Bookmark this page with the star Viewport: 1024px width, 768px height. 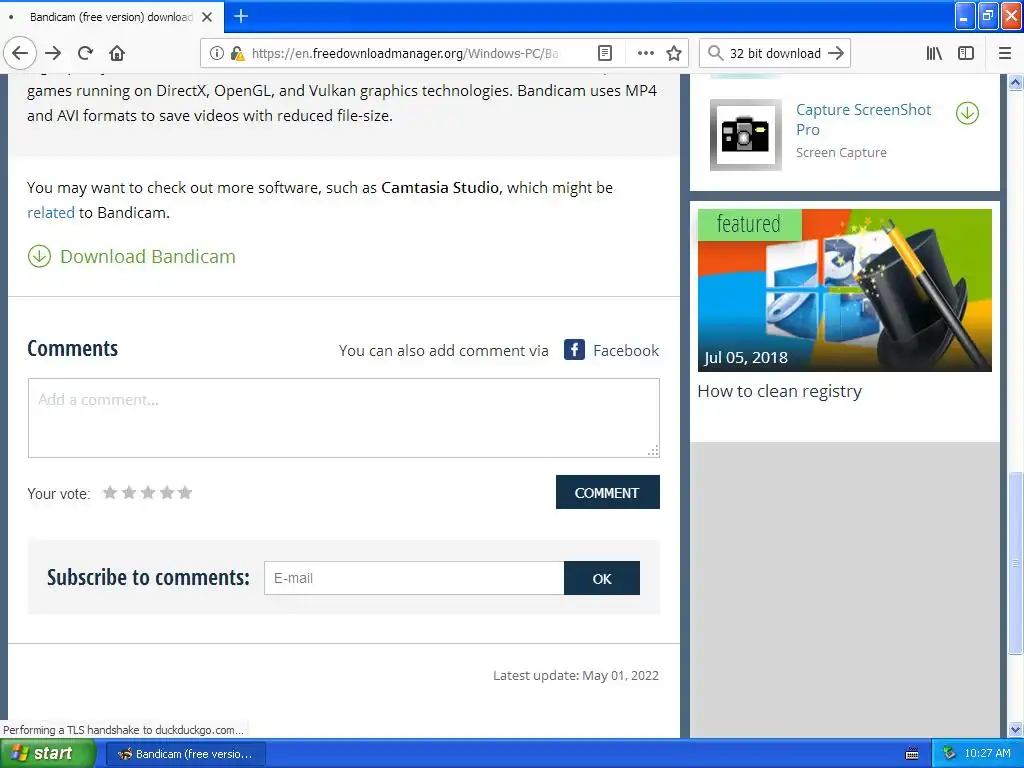tap(674, 54)
